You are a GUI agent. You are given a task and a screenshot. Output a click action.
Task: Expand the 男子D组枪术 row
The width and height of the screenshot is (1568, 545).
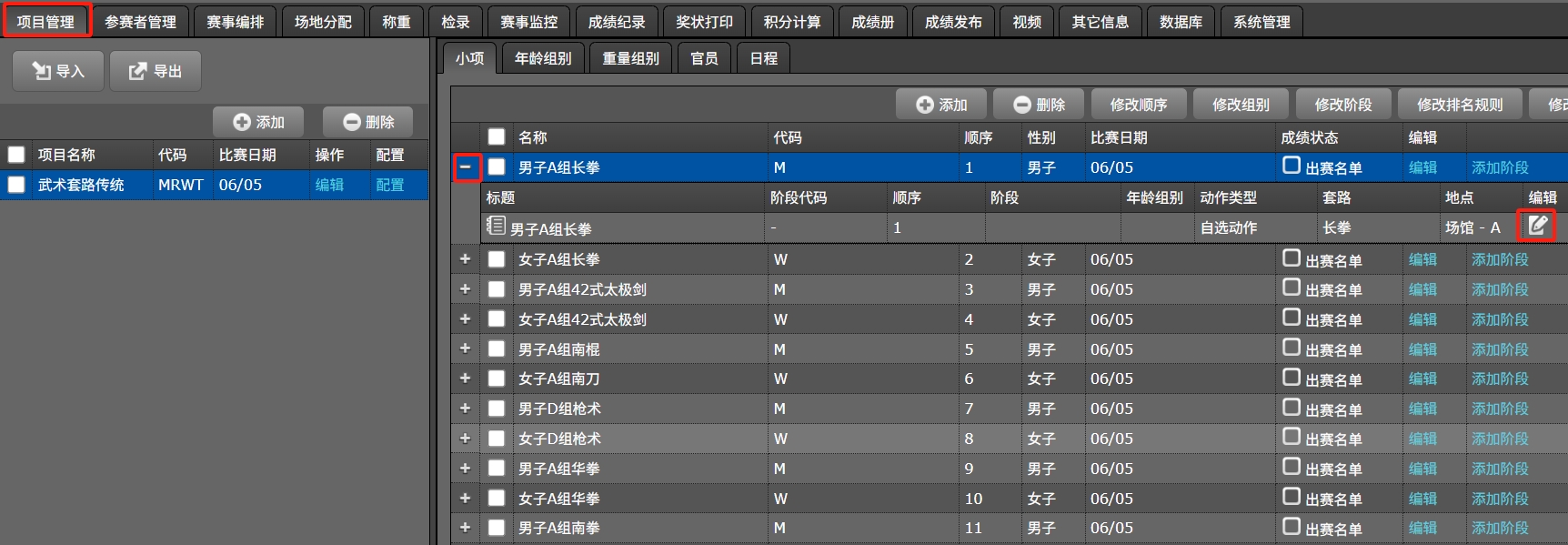tap(465, 409)
